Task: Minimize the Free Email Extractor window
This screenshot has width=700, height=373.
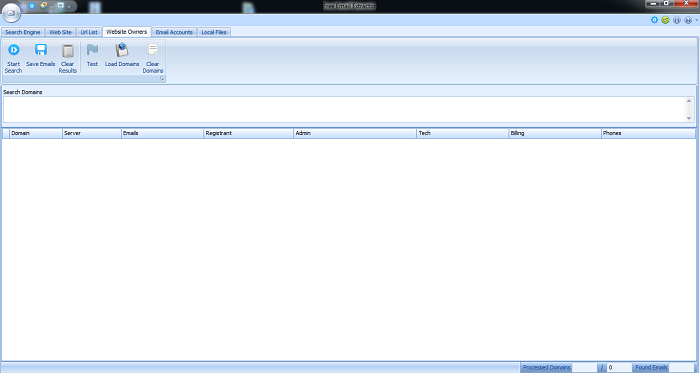Action: click(653, 4)
